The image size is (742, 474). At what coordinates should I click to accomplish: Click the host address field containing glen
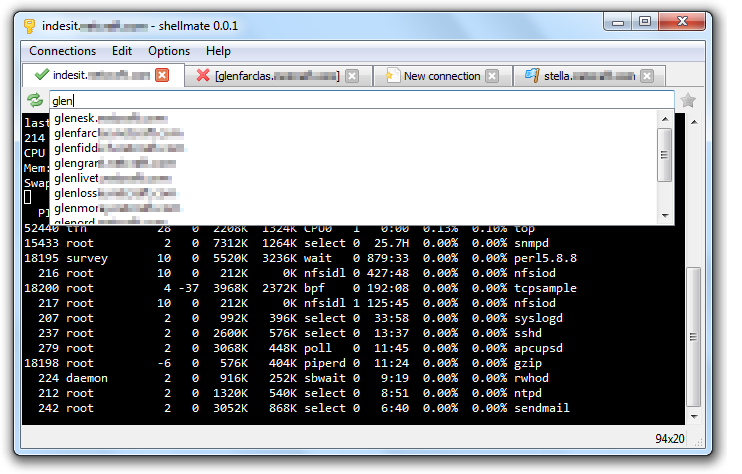(x=362, y=100)
